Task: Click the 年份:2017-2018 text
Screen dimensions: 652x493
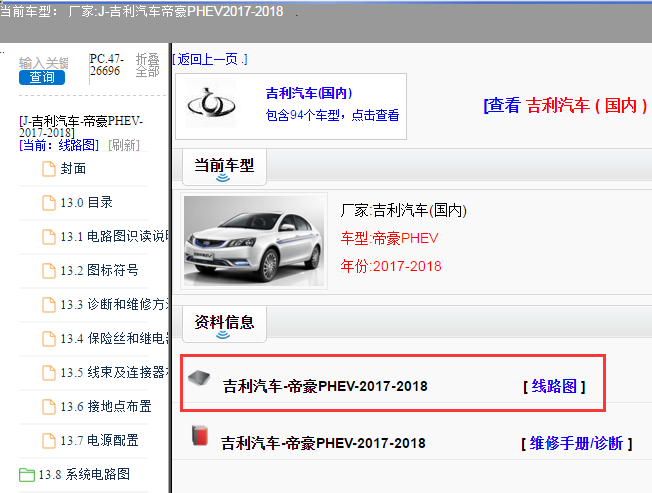Action: pos(391,266)
